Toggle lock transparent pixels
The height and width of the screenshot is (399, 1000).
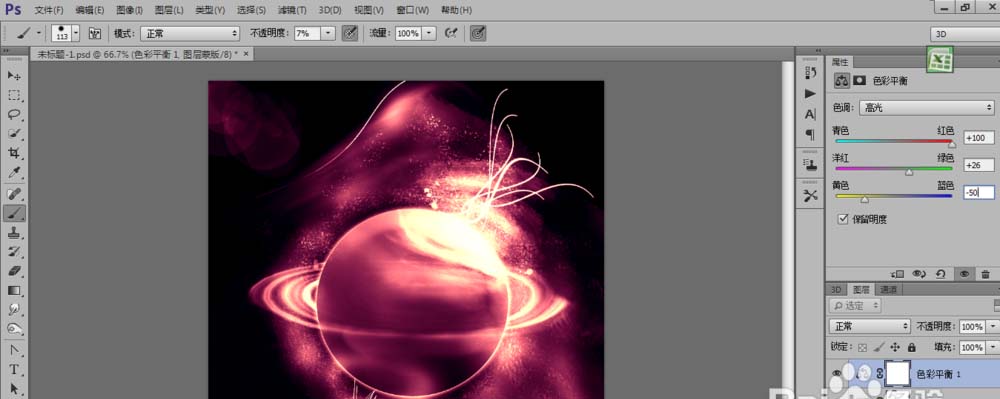click(x=862, y=348)
